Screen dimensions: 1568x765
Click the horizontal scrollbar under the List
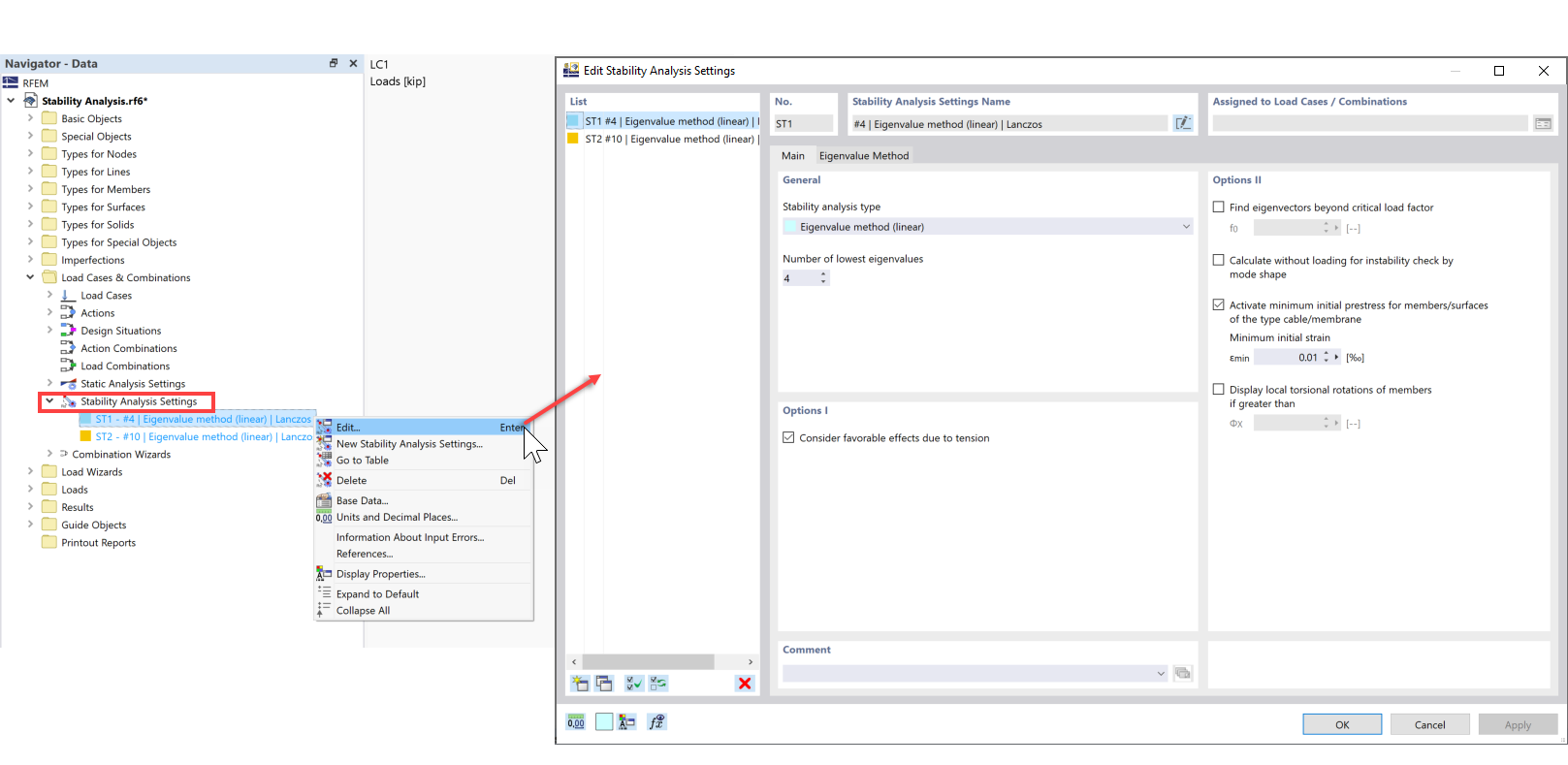pos(649,661)
